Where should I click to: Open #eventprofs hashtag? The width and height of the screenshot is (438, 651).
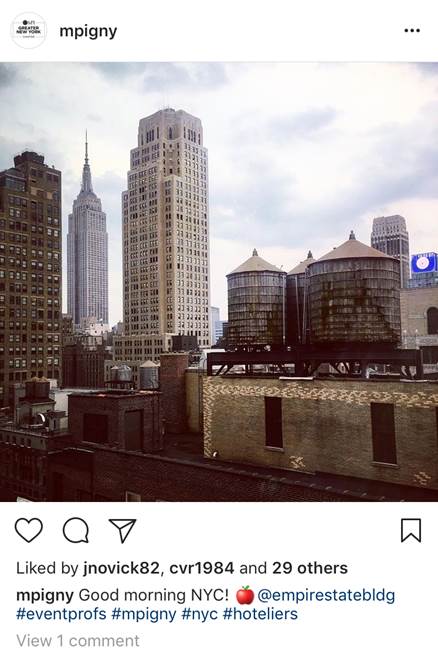tap(61, 614)
